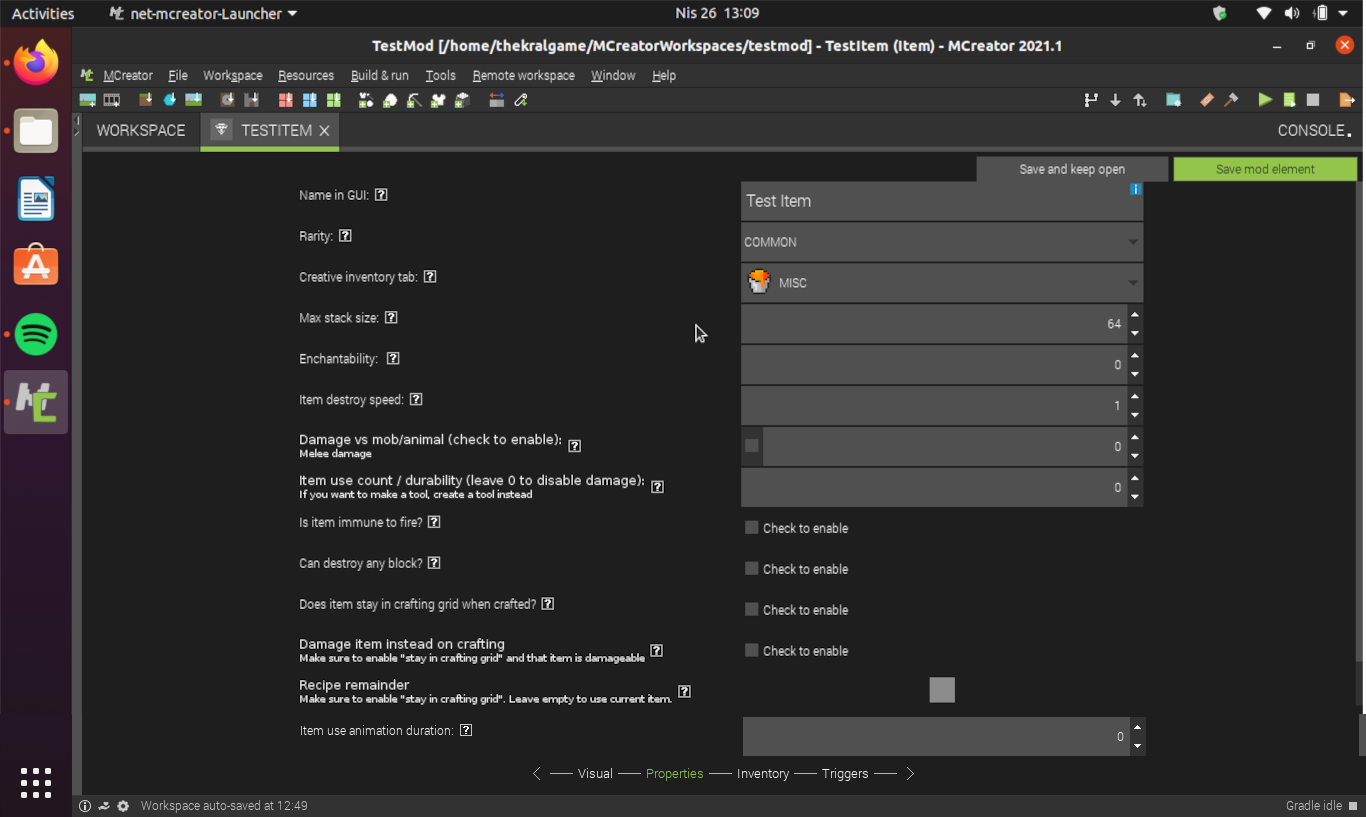Image resolution: width=1366 pixels, height=817 pixels.
Task: Open workspace settings folder-gear icon
Action: (1173, 100)
